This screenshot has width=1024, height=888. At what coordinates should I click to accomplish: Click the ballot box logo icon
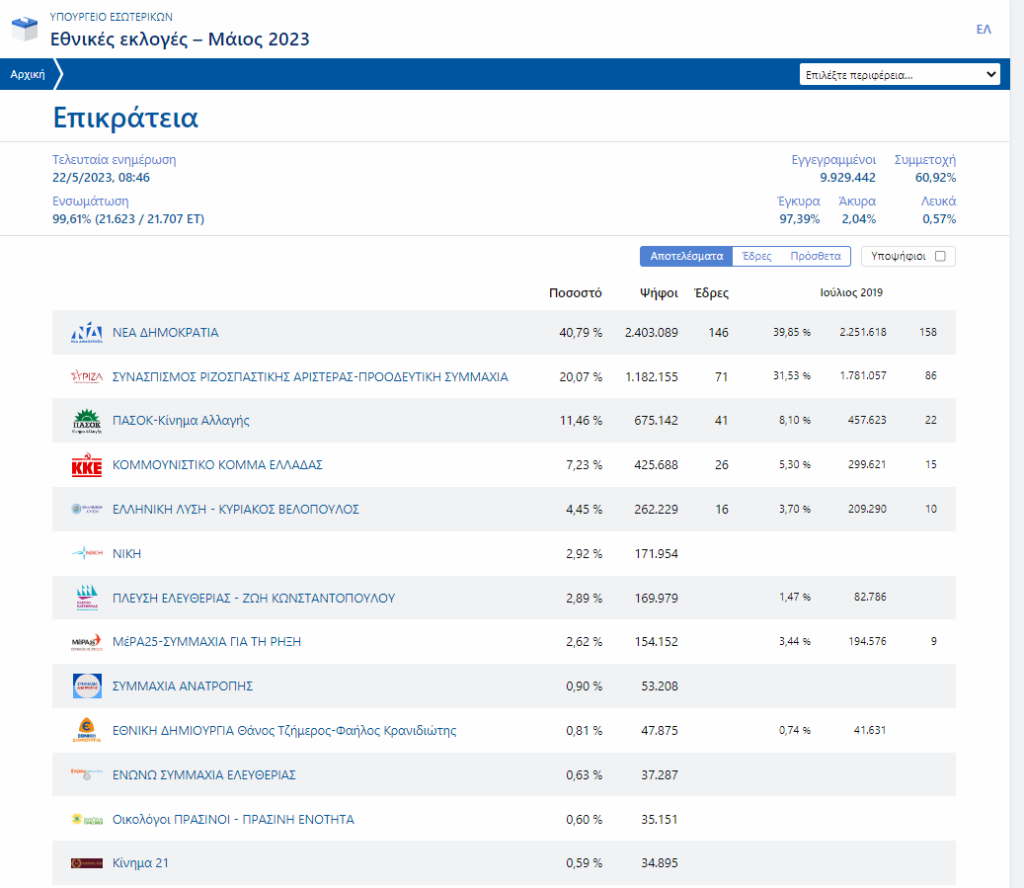[x=25, y=29]
